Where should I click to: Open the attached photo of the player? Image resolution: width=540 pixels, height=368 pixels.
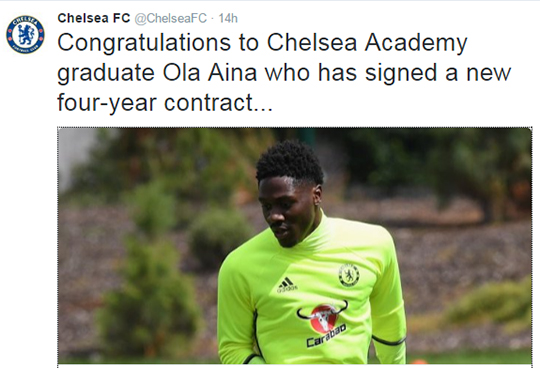[x=294, y=245]
